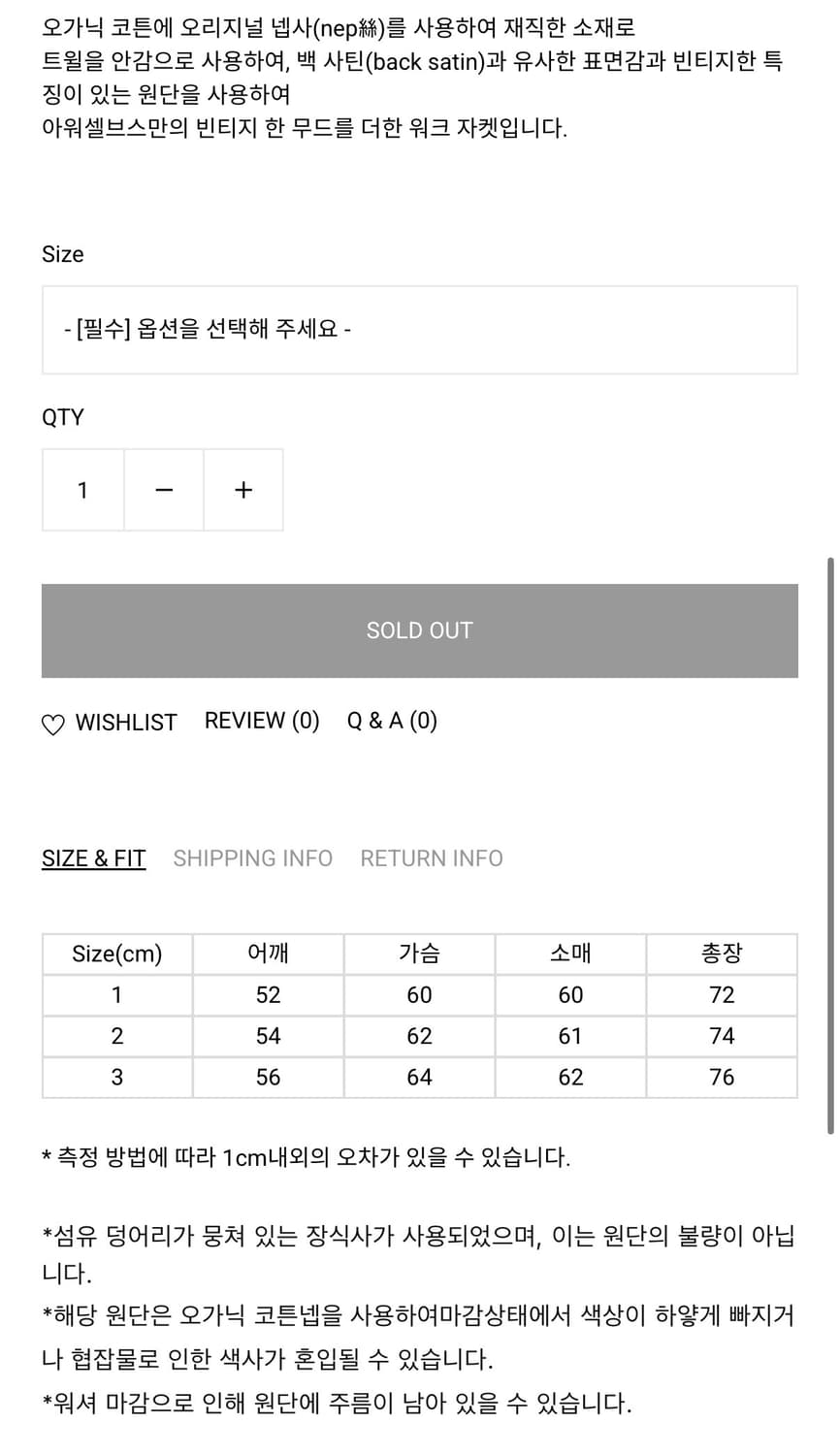Switch to the RETURN INFO tab
Viewport: 840px width, 1455px height.
[431, 857]
